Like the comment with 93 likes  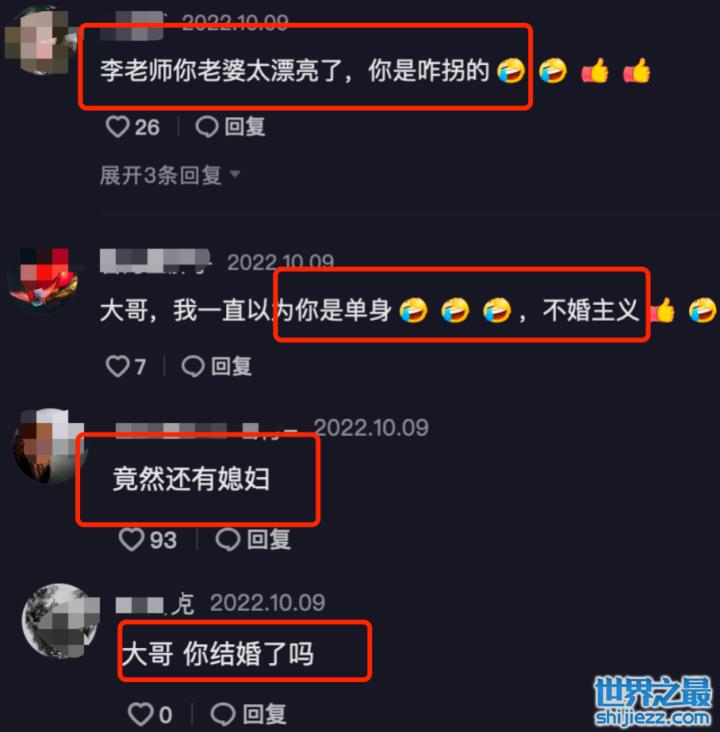pos(131,540)
